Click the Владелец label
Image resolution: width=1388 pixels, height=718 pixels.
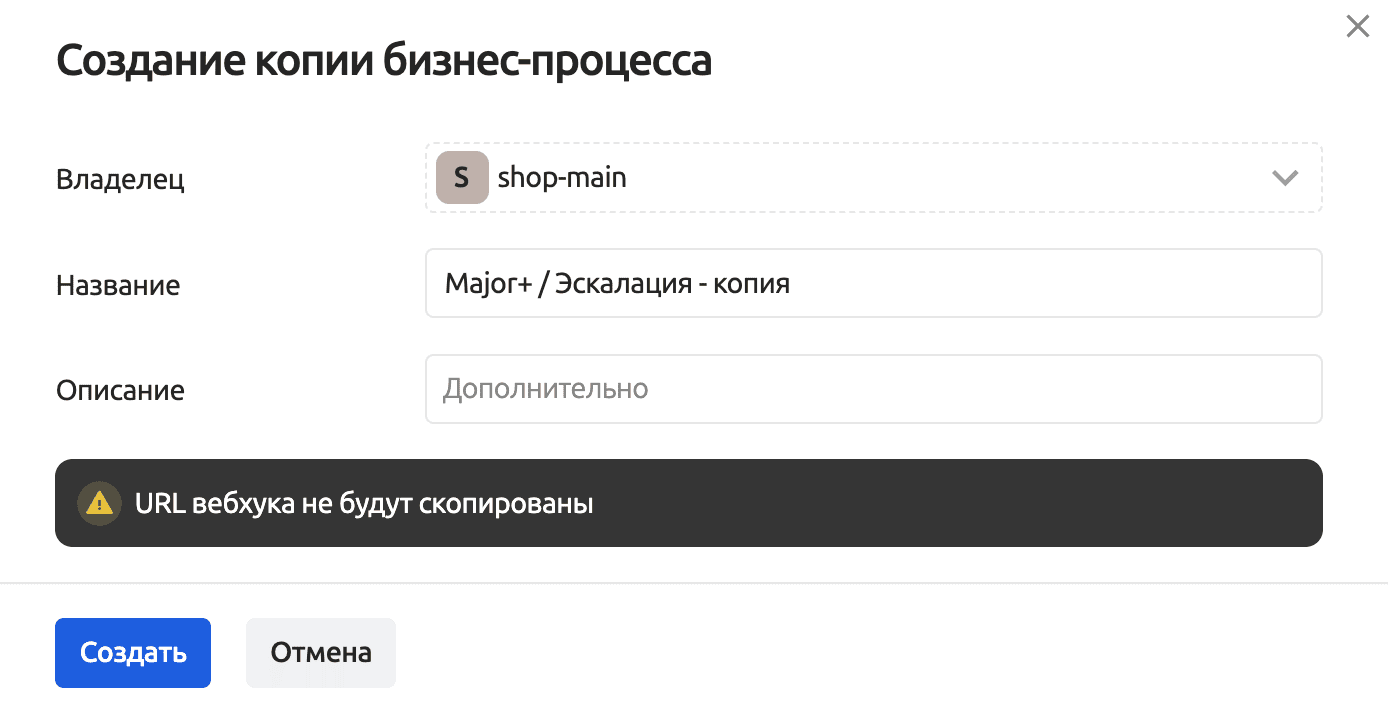pyautogui.click(x=120, y=179)
